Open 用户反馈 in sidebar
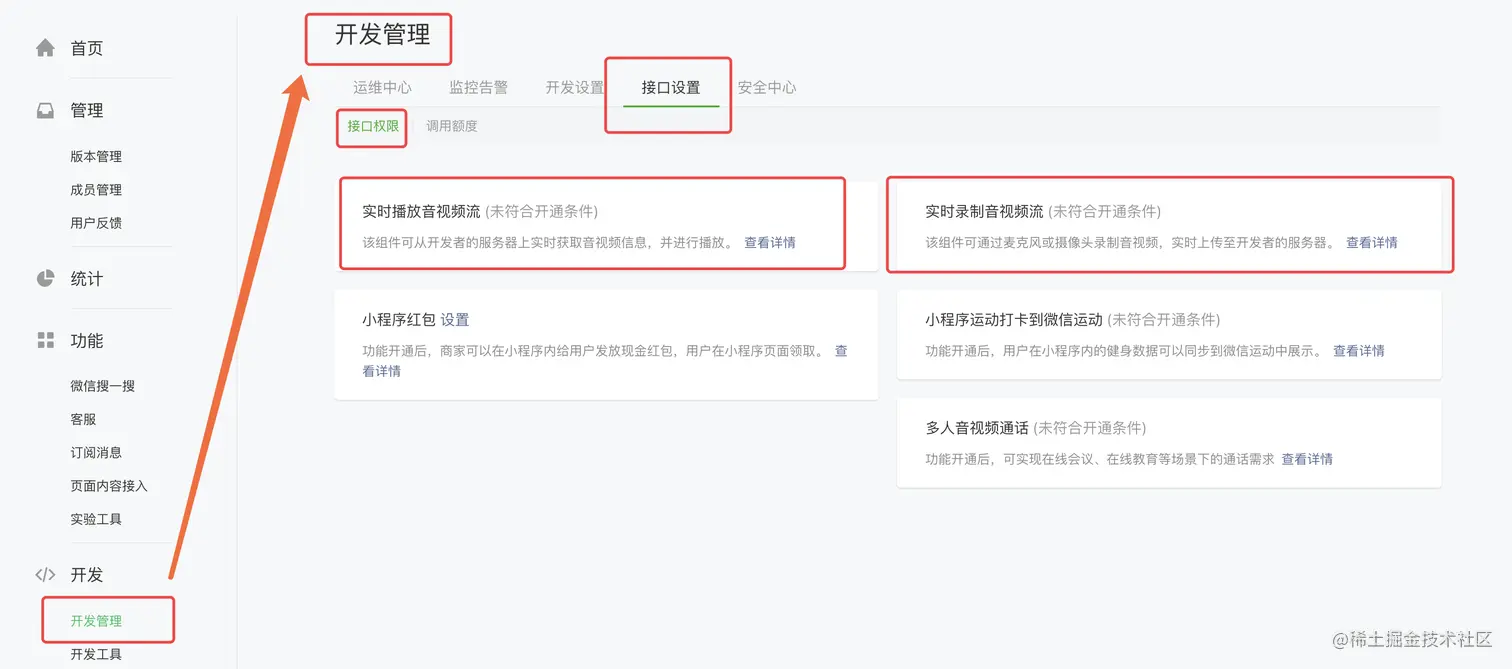The image size is (1512, 669). pos(96,223)
